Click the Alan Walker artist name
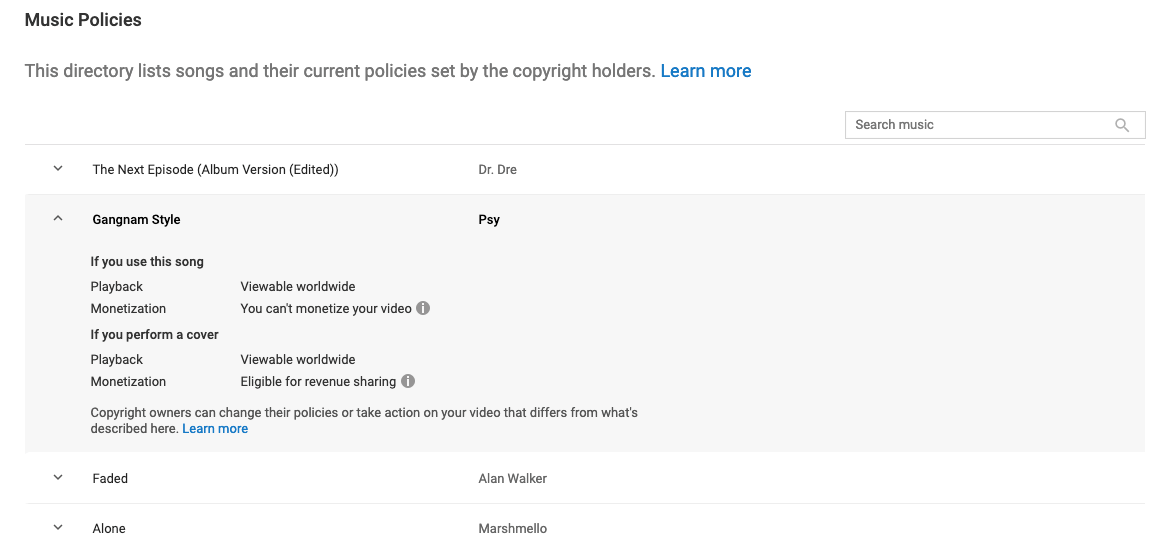 [x=512, y=479]
